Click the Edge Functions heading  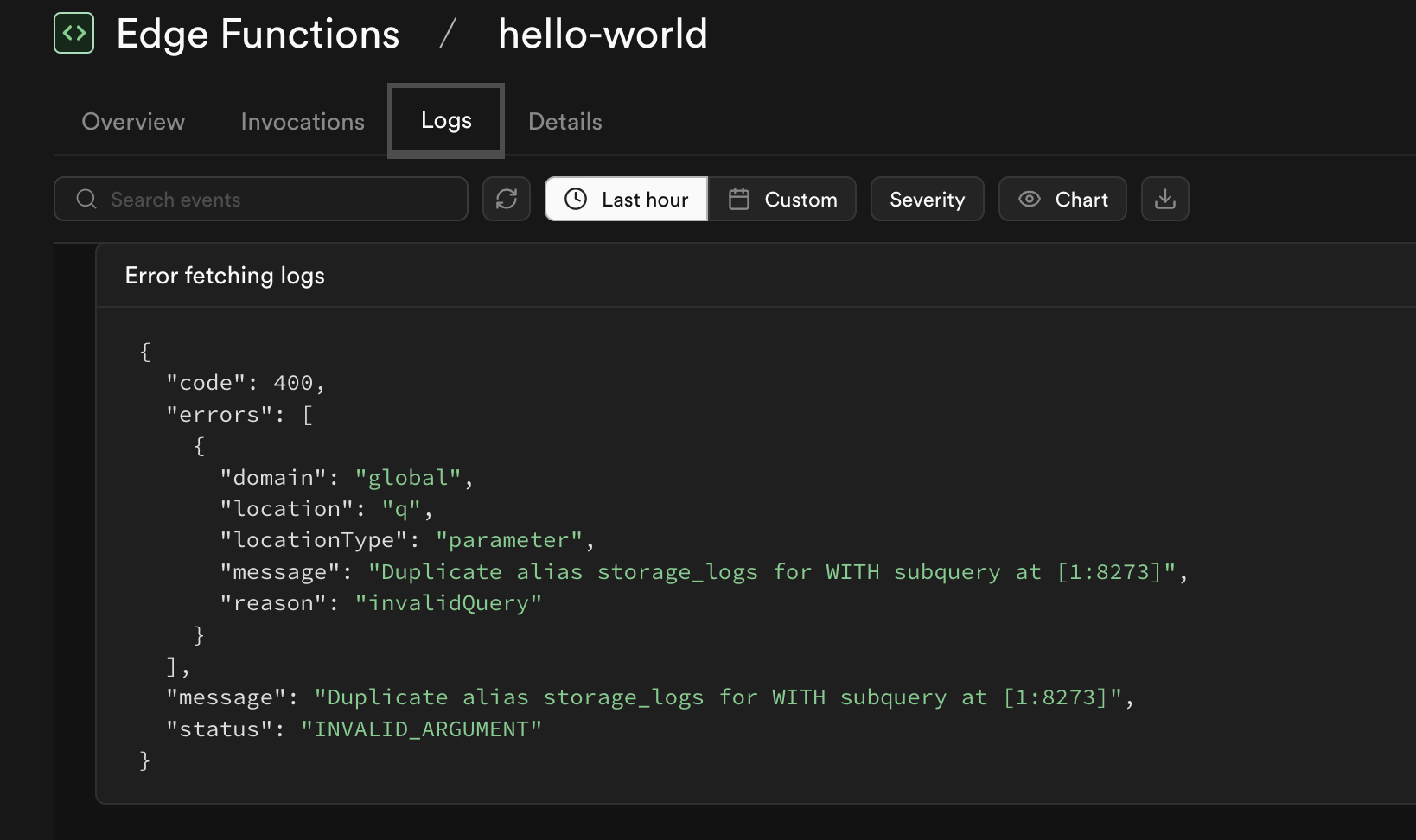coord(257,33)
